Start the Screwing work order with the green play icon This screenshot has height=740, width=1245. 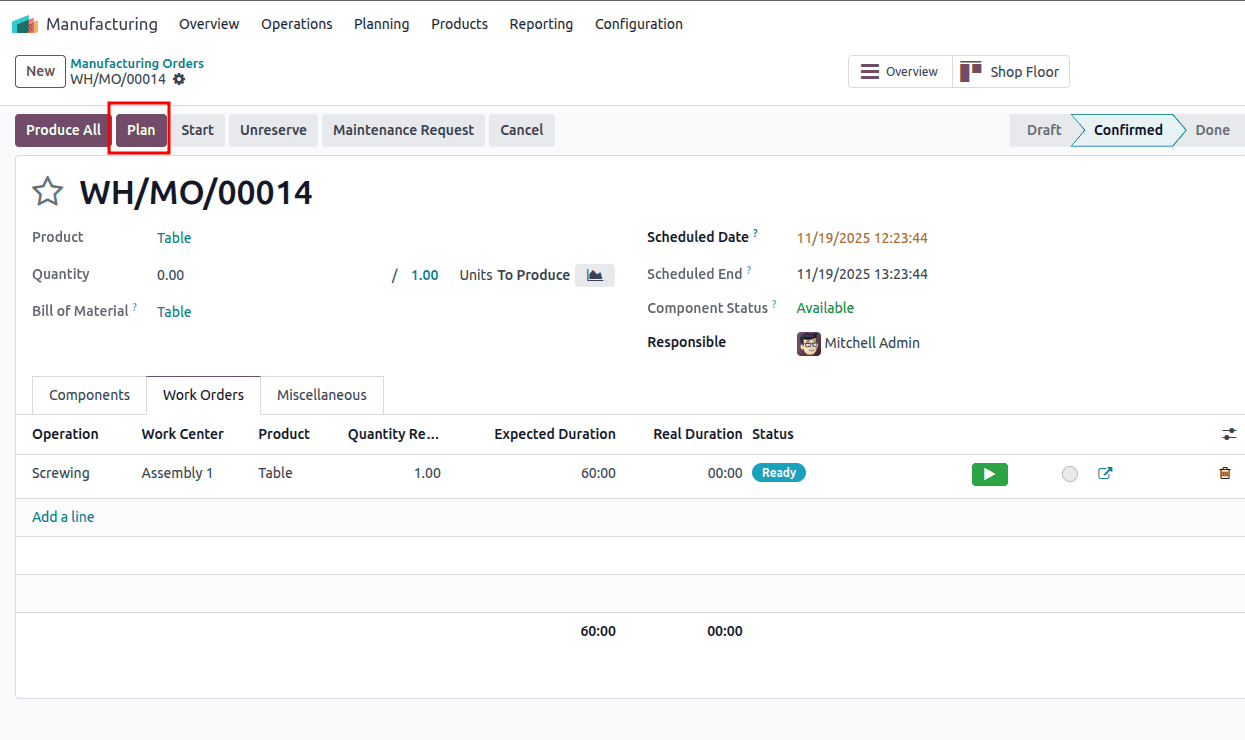pos(989,473)
